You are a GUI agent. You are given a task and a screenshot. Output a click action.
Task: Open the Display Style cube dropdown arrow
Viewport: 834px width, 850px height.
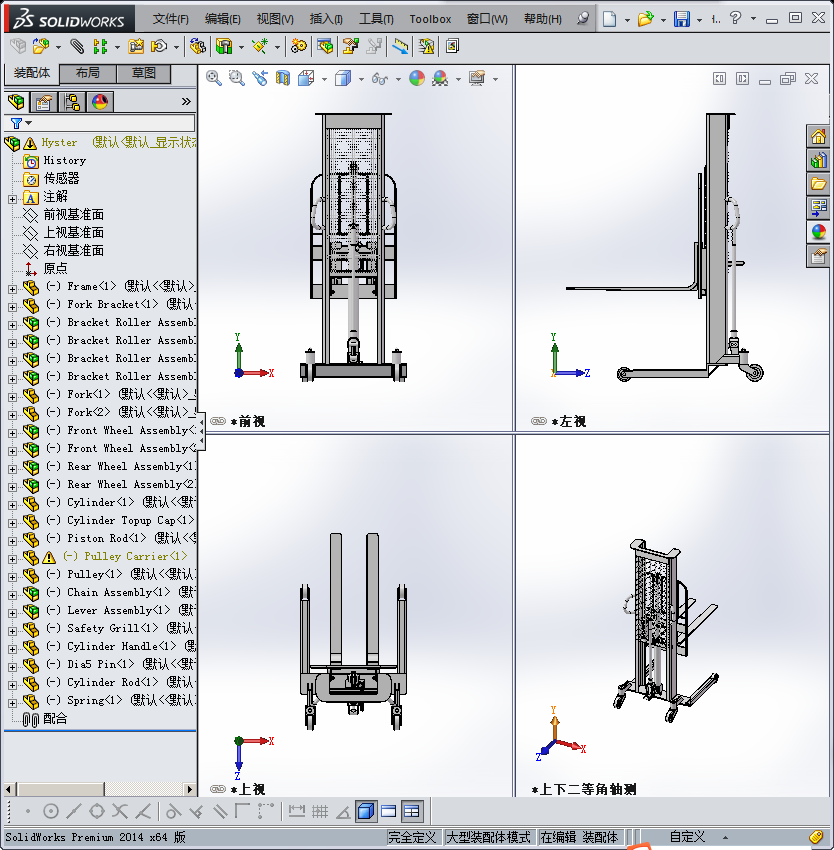pos(361,80)
